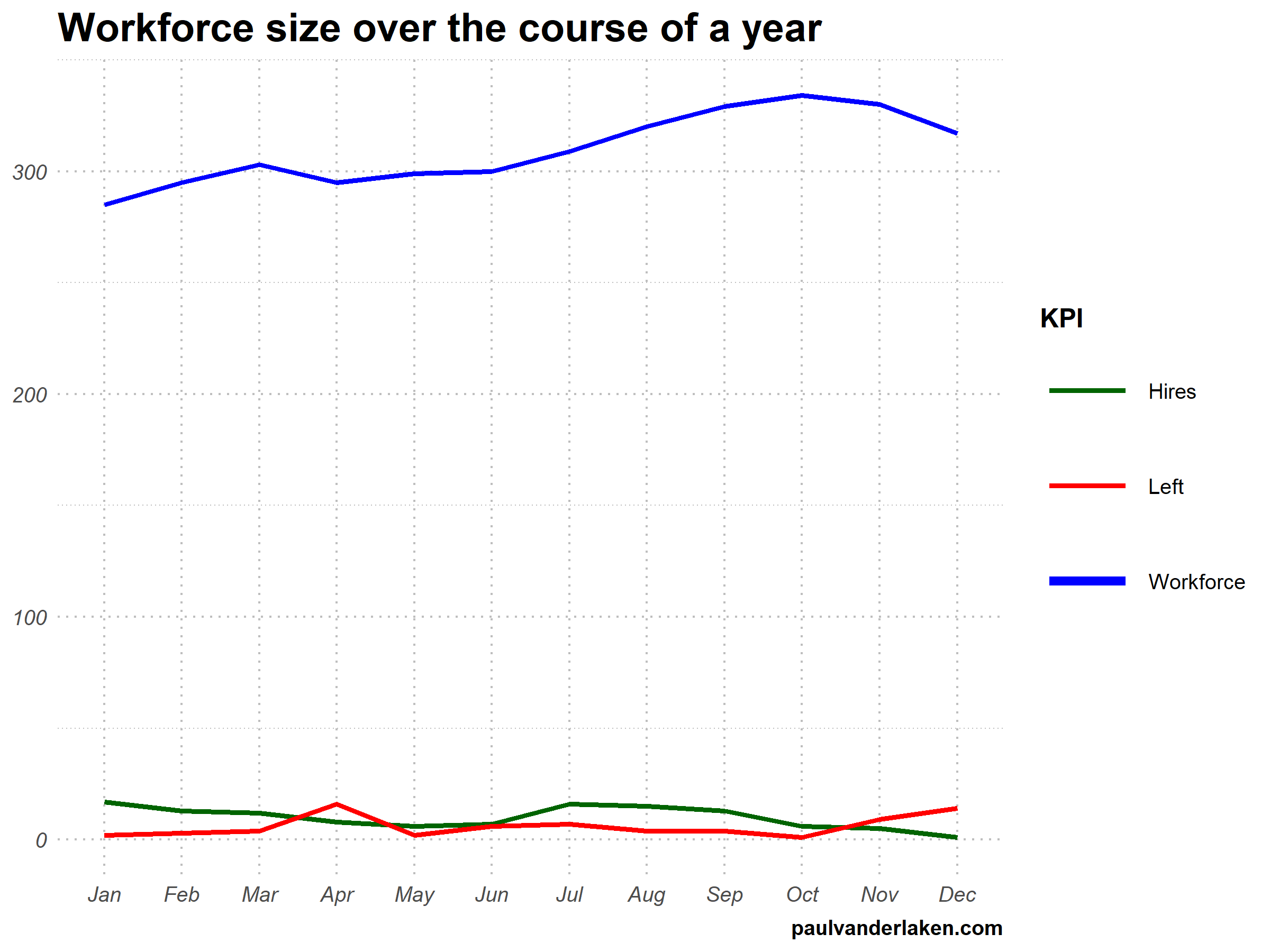Click the 300 y-axis label
1270x952 pixels.
(30, 172)
